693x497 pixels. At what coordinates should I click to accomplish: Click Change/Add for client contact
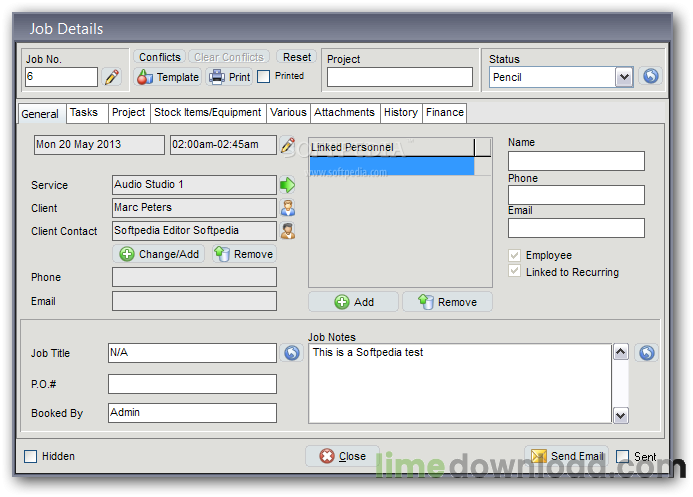point(159,254)
